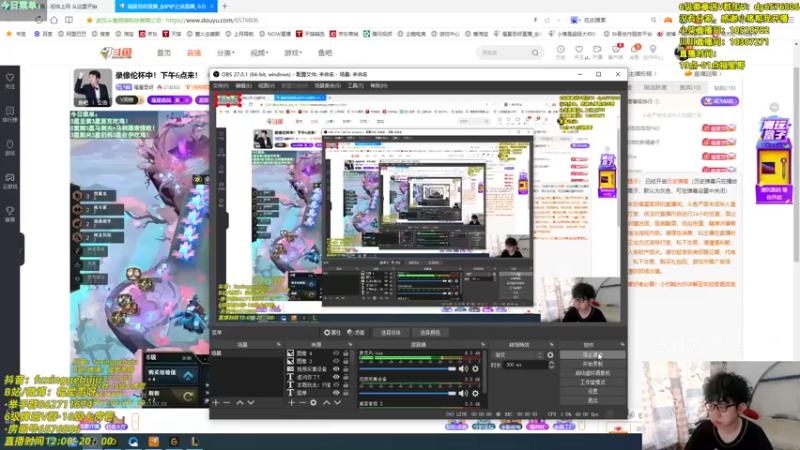Open OBS 帮助 Help menu

(379, 86)
